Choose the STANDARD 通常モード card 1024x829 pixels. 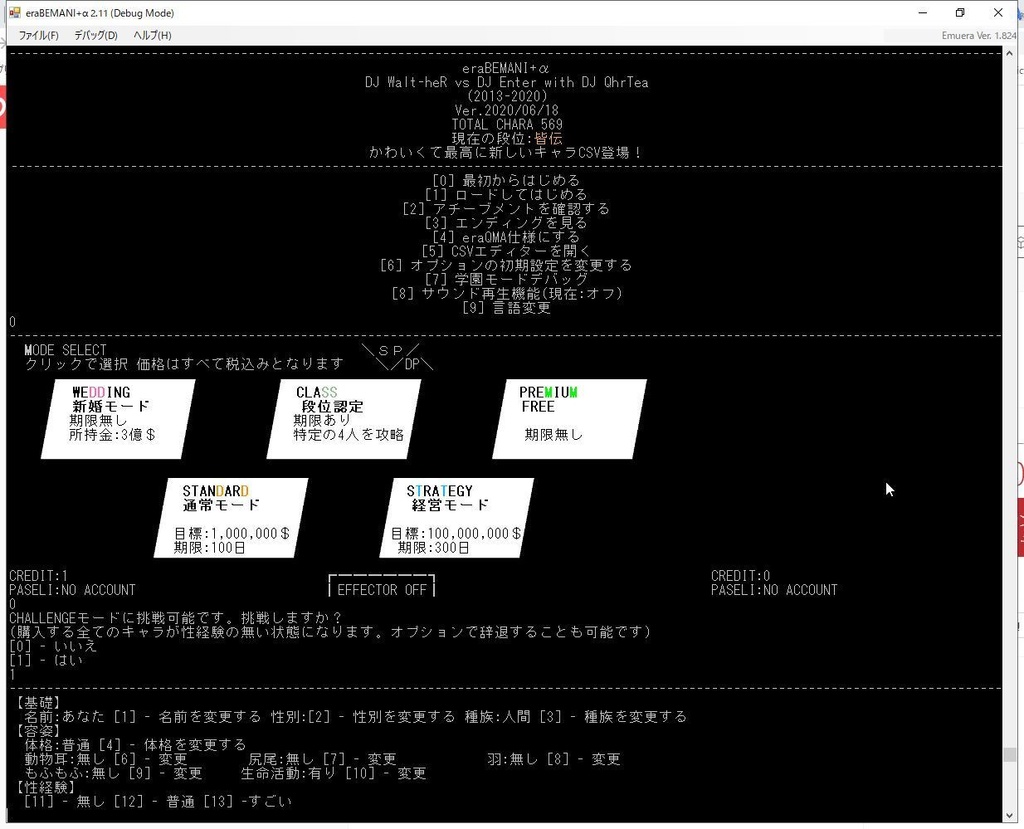pyautogui.click(x=231, y=518)
